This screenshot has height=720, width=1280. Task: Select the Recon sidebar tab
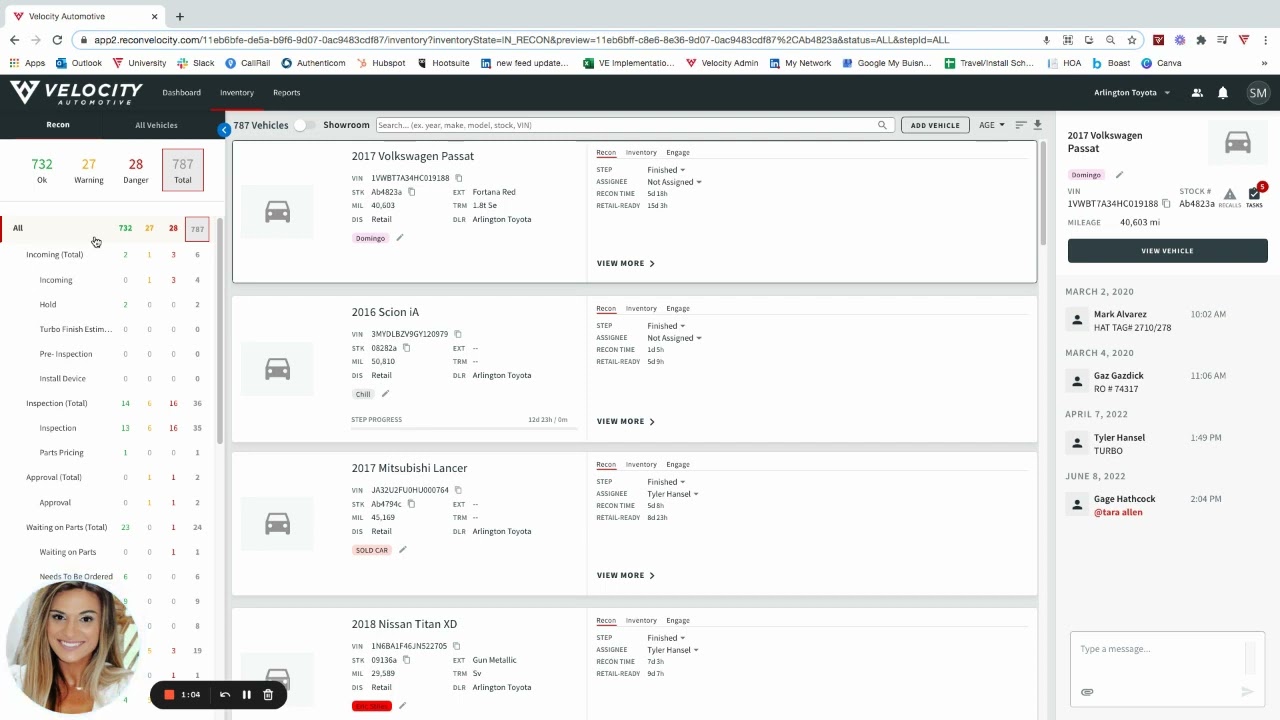tap(58, 125)
